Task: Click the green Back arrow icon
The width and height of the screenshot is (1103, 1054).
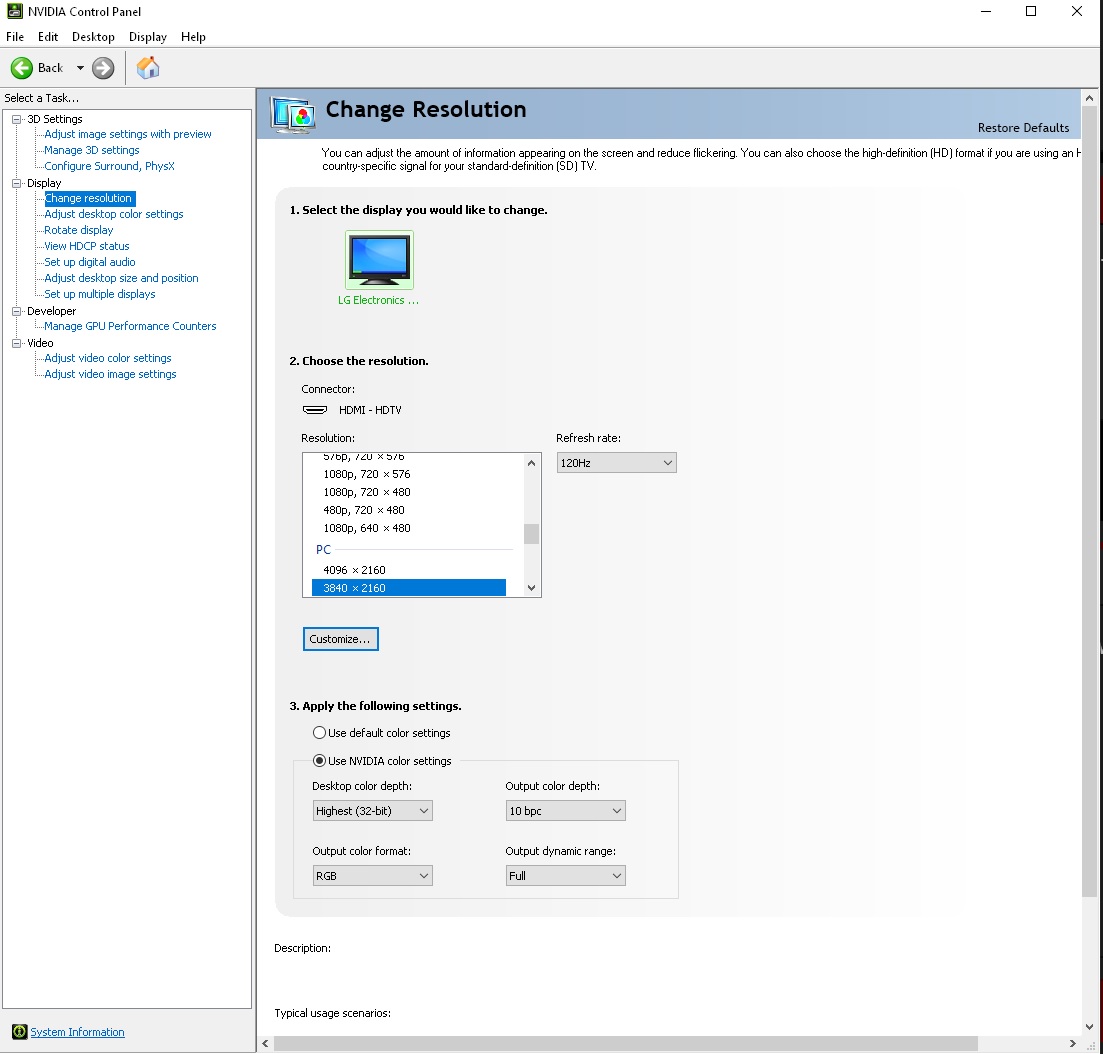Action: pos(22,68)
